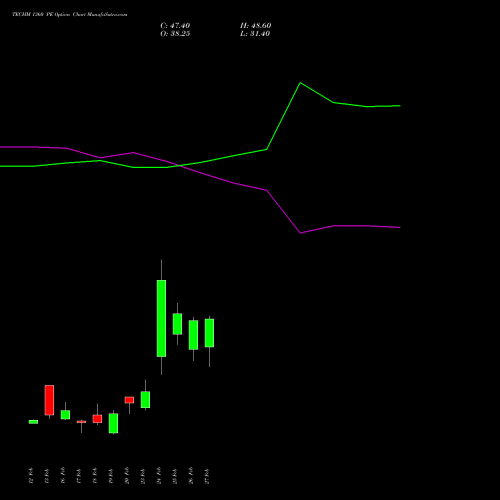Select the large red candlestick for 13 Feb
Screen dimensions: 500x500
coord(49,400)
